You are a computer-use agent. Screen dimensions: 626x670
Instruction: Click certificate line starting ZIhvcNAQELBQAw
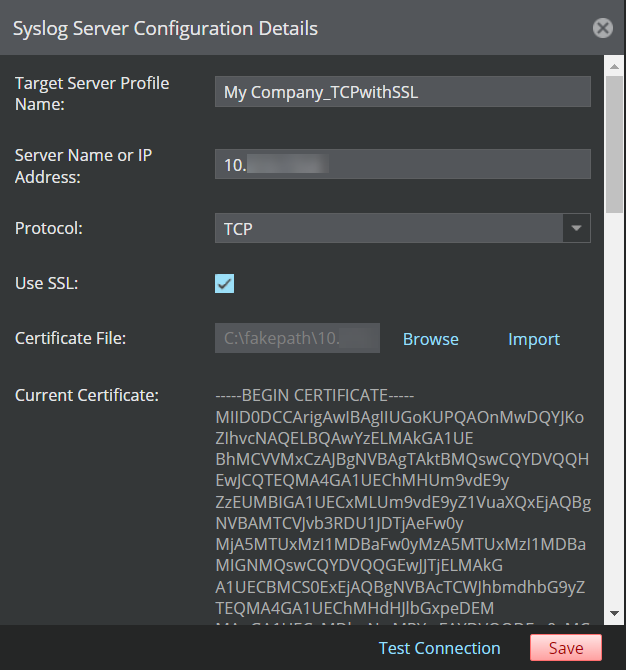pyautogui.click(x=344, y=438)
